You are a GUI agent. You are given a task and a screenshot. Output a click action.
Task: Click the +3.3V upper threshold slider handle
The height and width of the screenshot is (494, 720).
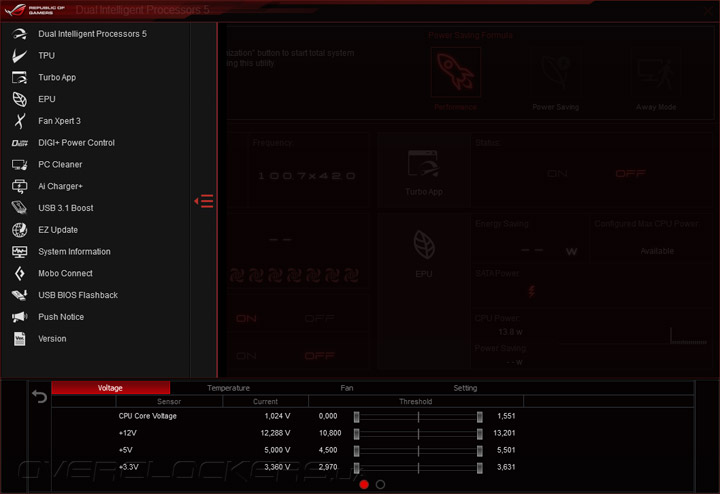[479, 467]
